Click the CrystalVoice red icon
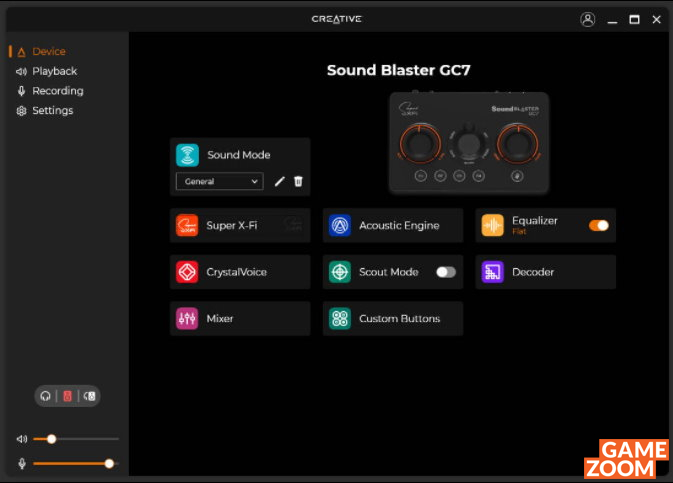The width and height of the screenshot is (673, 483). (187, 272)
